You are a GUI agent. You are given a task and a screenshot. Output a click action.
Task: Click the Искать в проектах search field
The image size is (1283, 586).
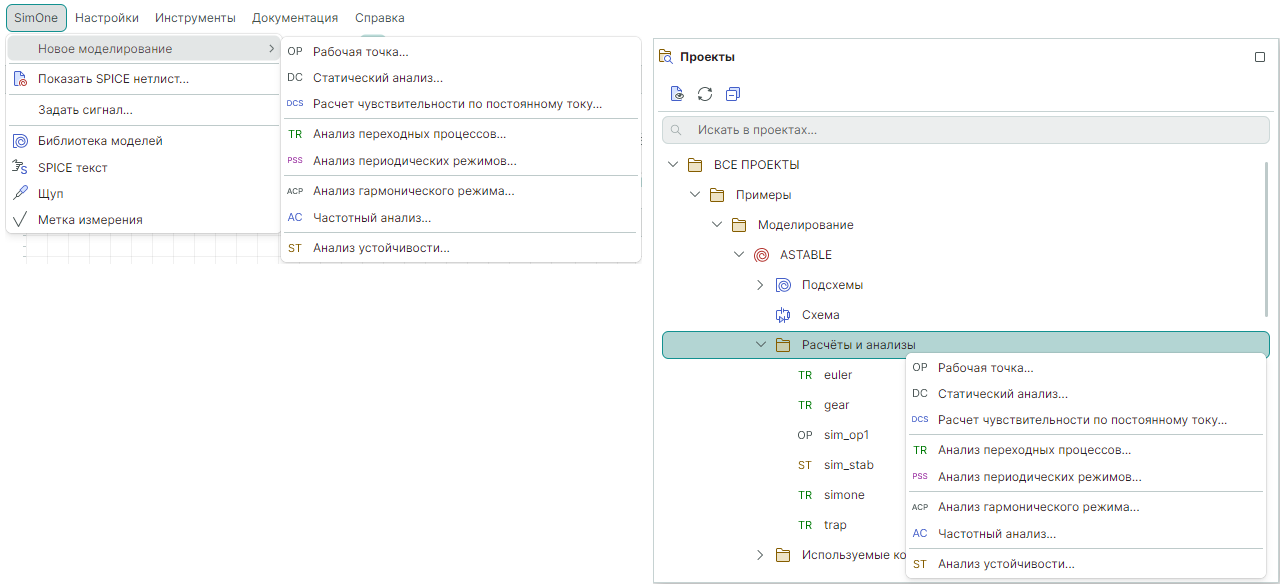tap(965, 130)
